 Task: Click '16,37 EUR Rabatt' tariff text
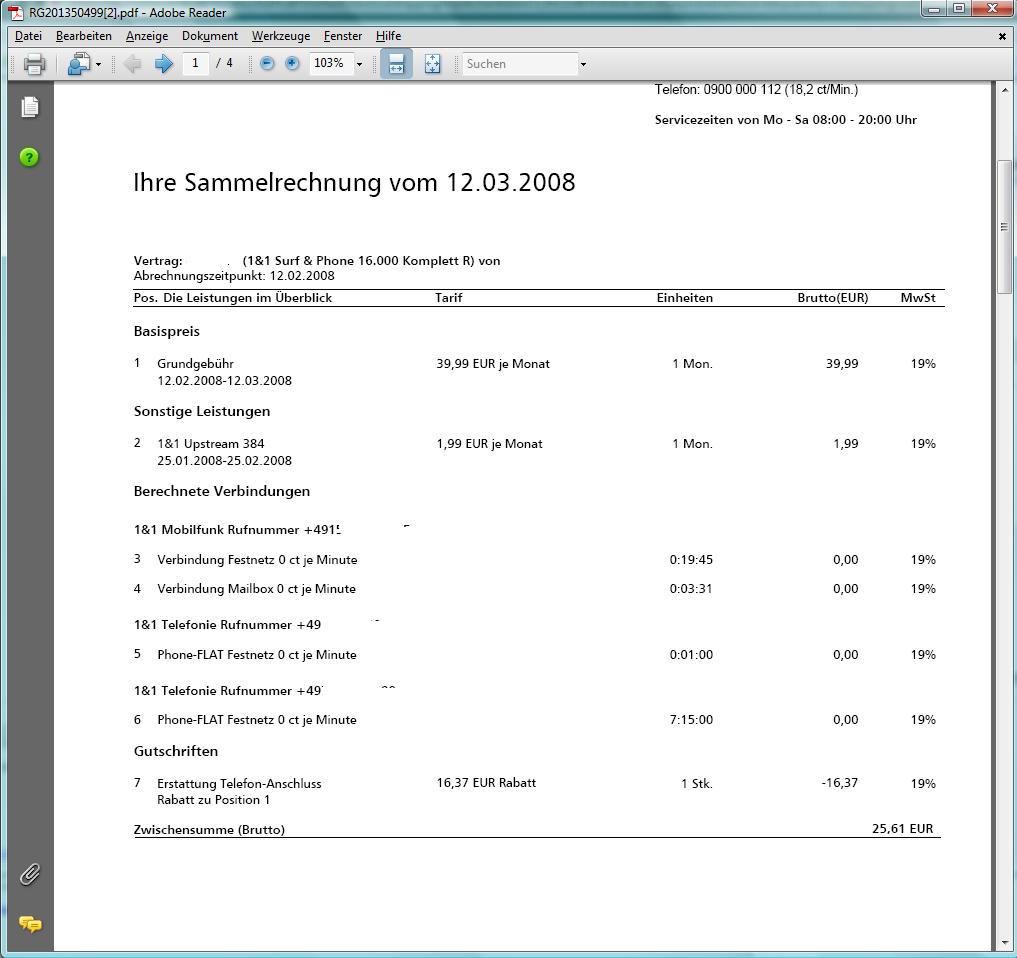coord(486,783)
